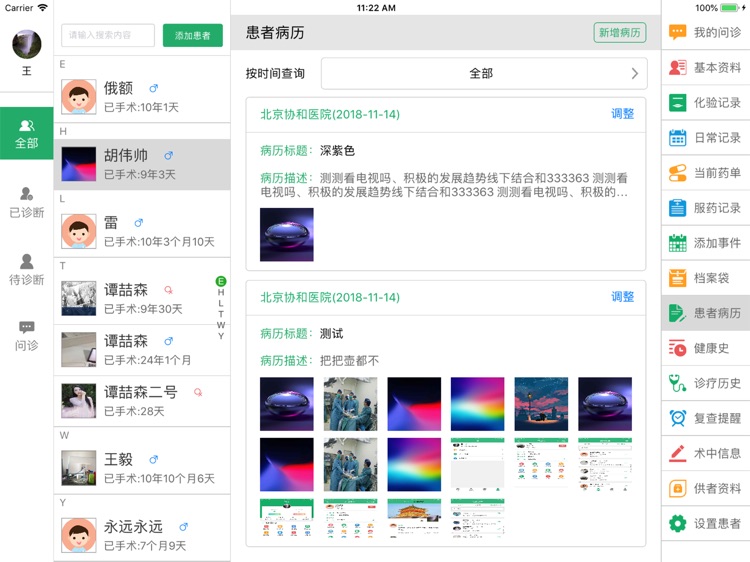Open 档案袋 archive box icon
The width and height of the screenshot is (750, 562).
click(x=677, y=278)
